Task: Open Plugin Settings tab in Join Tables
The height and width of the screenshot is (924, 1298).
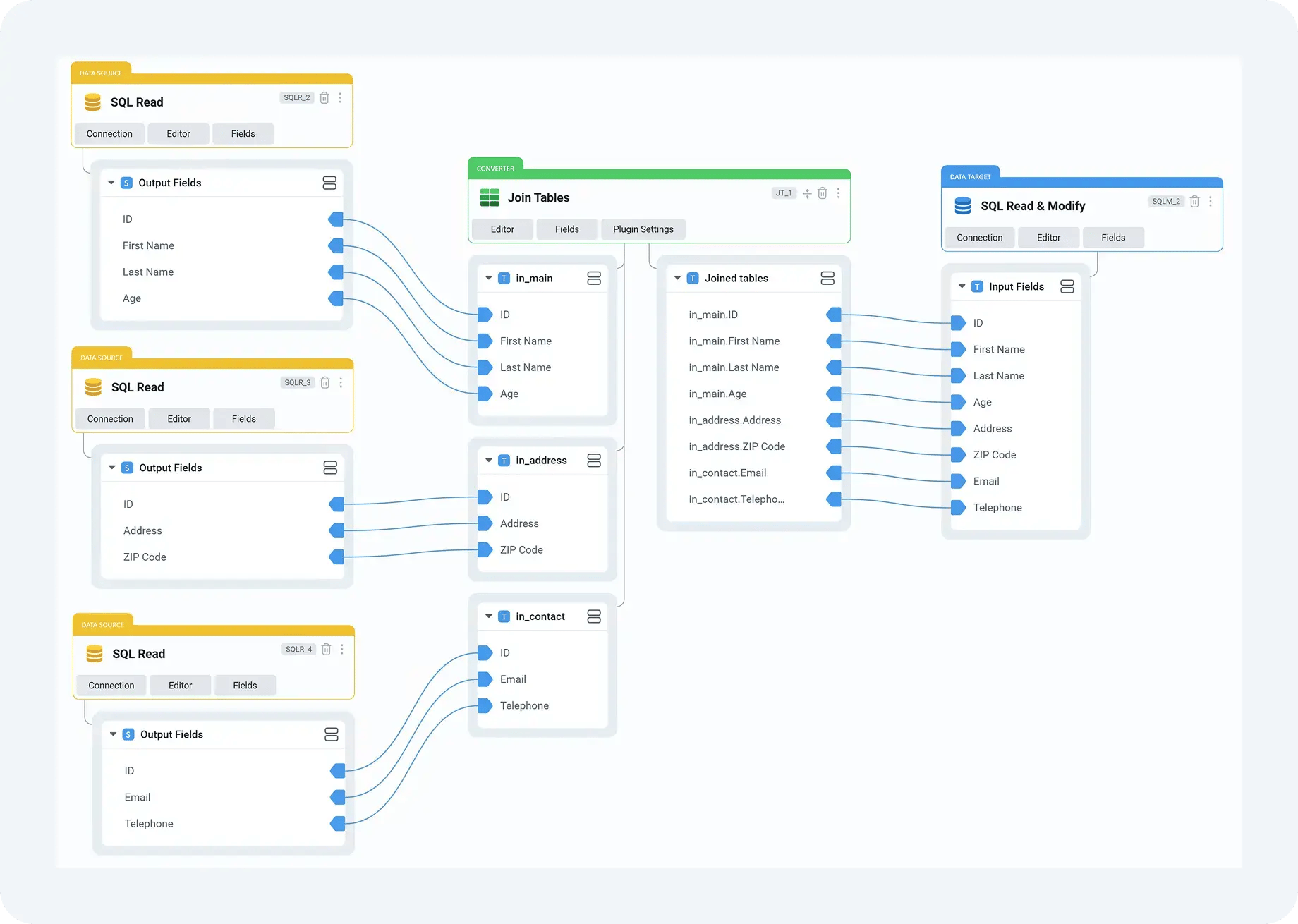Action: point(643,229)
